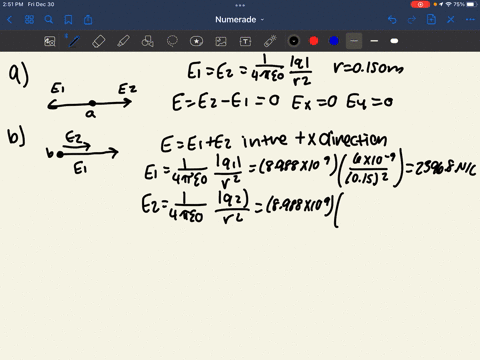Bookmark the current page
The image size is (480, 360).
(x=68, y=20)
